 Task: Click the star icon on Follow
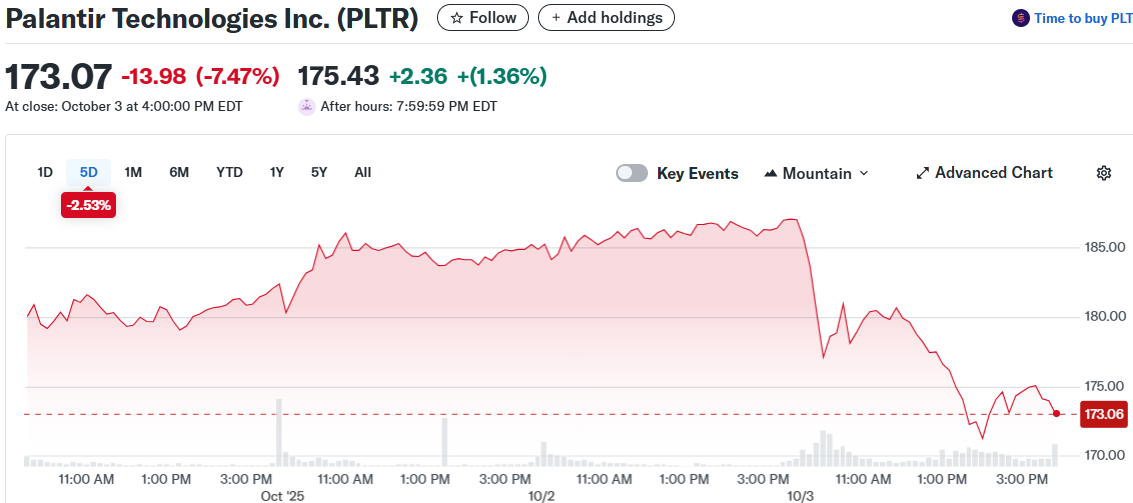tap(457, 18)
